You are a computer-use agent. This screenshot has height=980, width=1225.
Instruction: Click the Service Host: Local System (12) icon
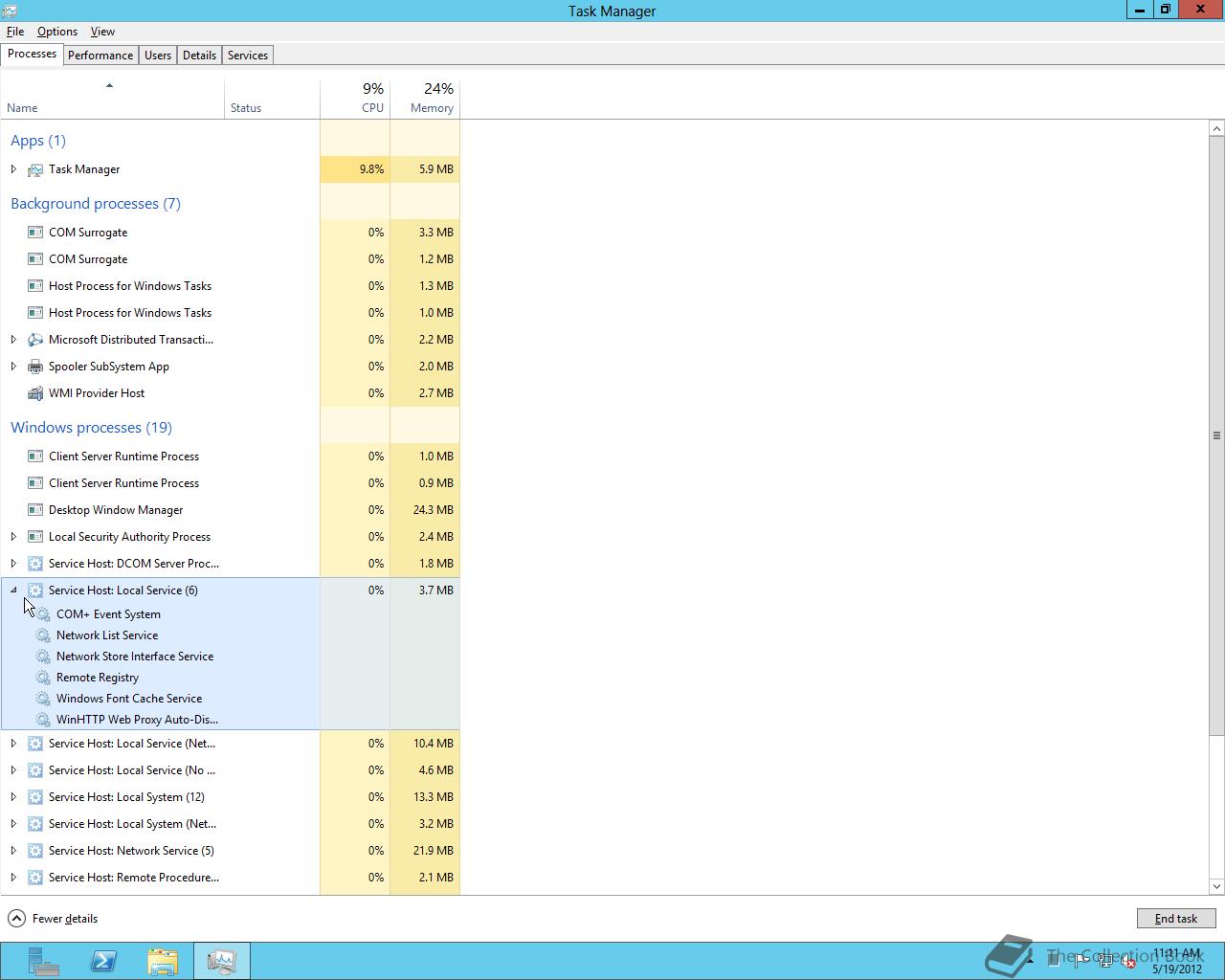point(35,797)
